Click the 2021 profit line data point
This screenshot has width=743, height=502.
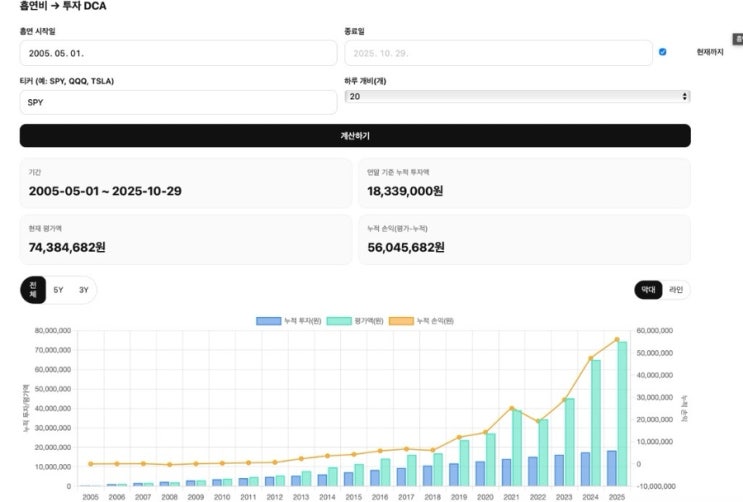click(512, 408)
